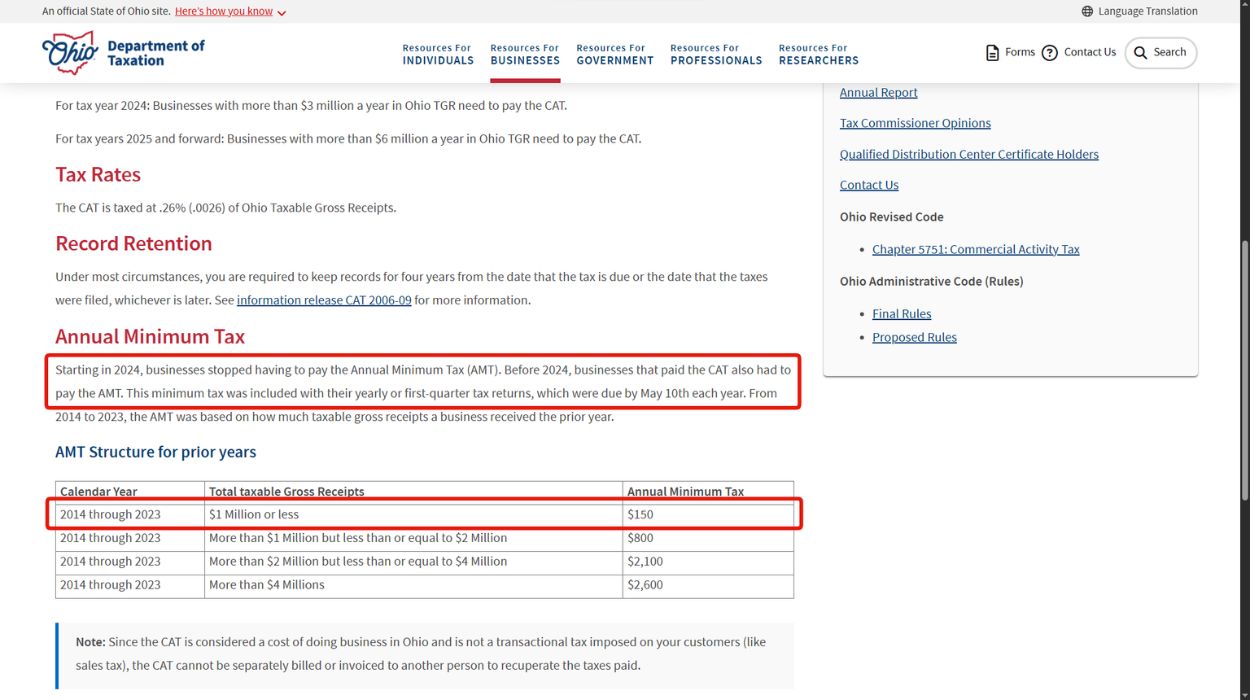Open Resources For Researchers menu
Image resolution: width=1250 pixels, height=700 pixels.
818,54
